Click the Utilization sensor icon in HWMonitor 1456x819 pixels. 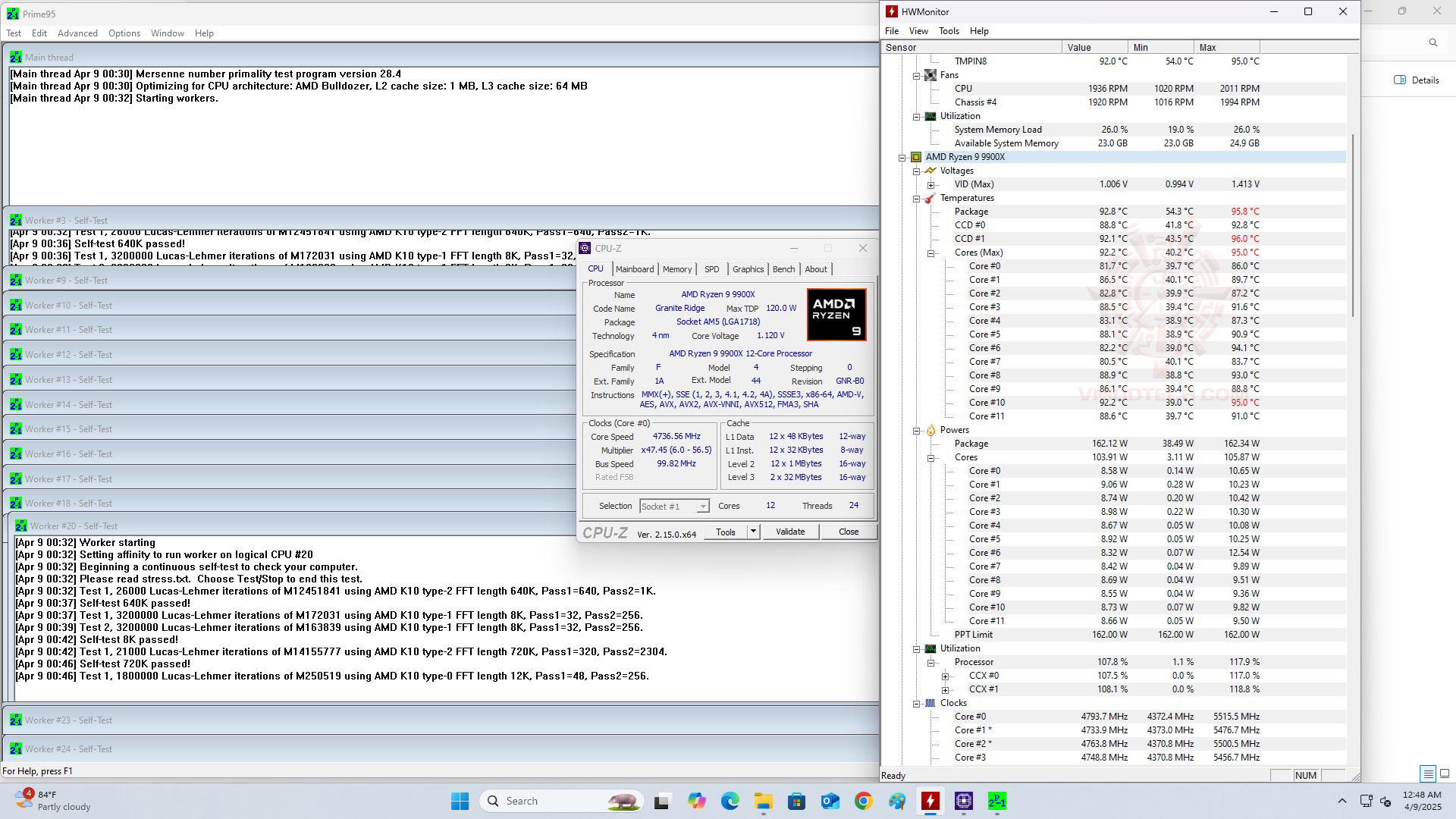(930, 116)
